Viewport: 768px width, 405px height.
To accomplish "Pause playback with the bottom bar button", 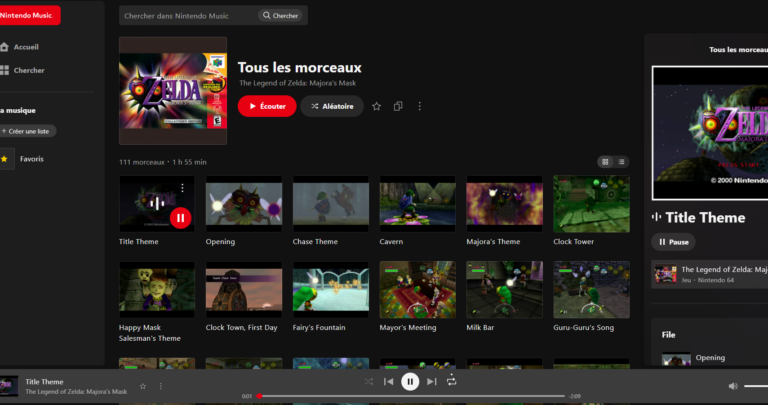I will [x=410, y=381].
